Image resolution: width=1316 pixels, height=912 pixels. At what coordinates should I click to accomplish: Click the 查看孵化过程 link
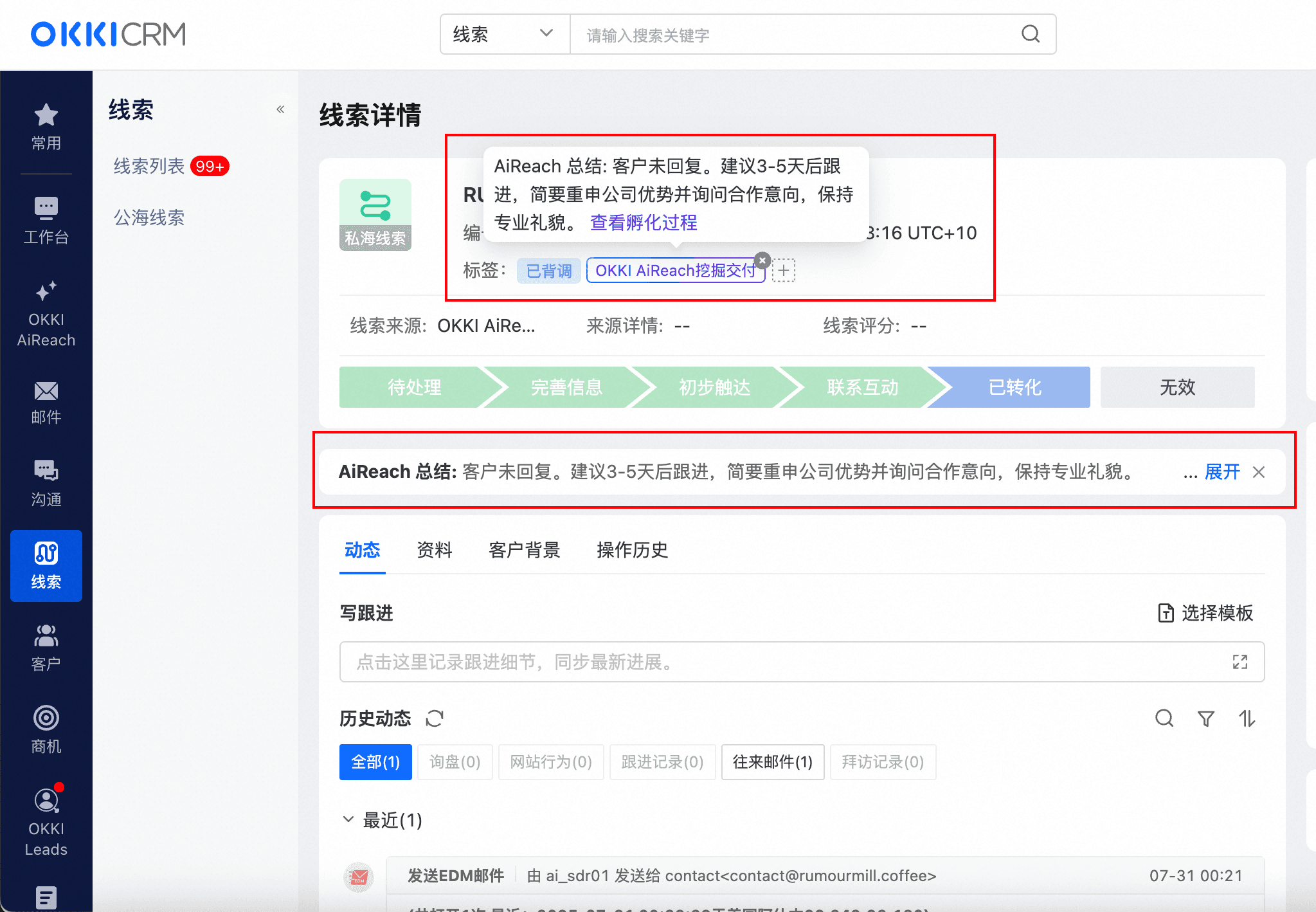point(643,223)
